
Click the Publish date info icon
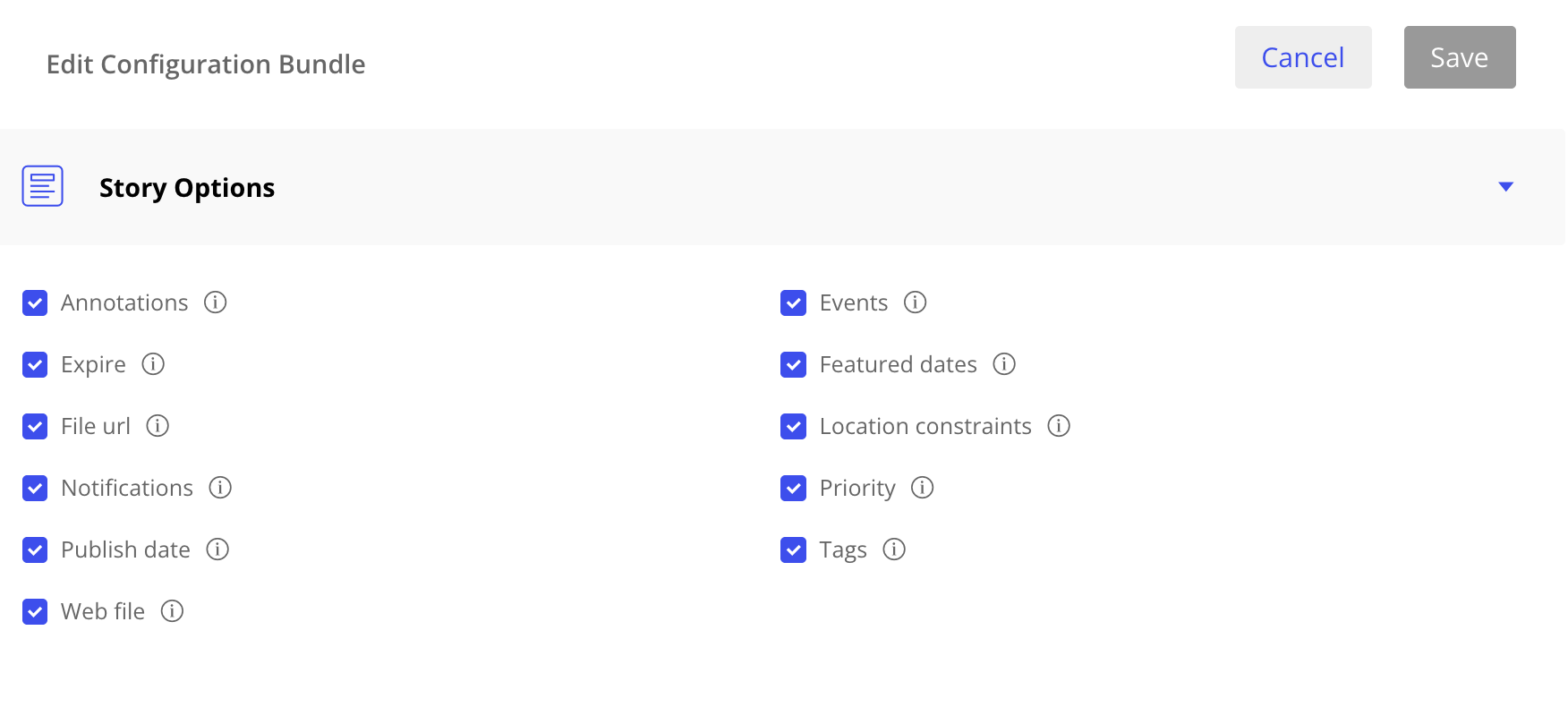(x=217, y=549)
